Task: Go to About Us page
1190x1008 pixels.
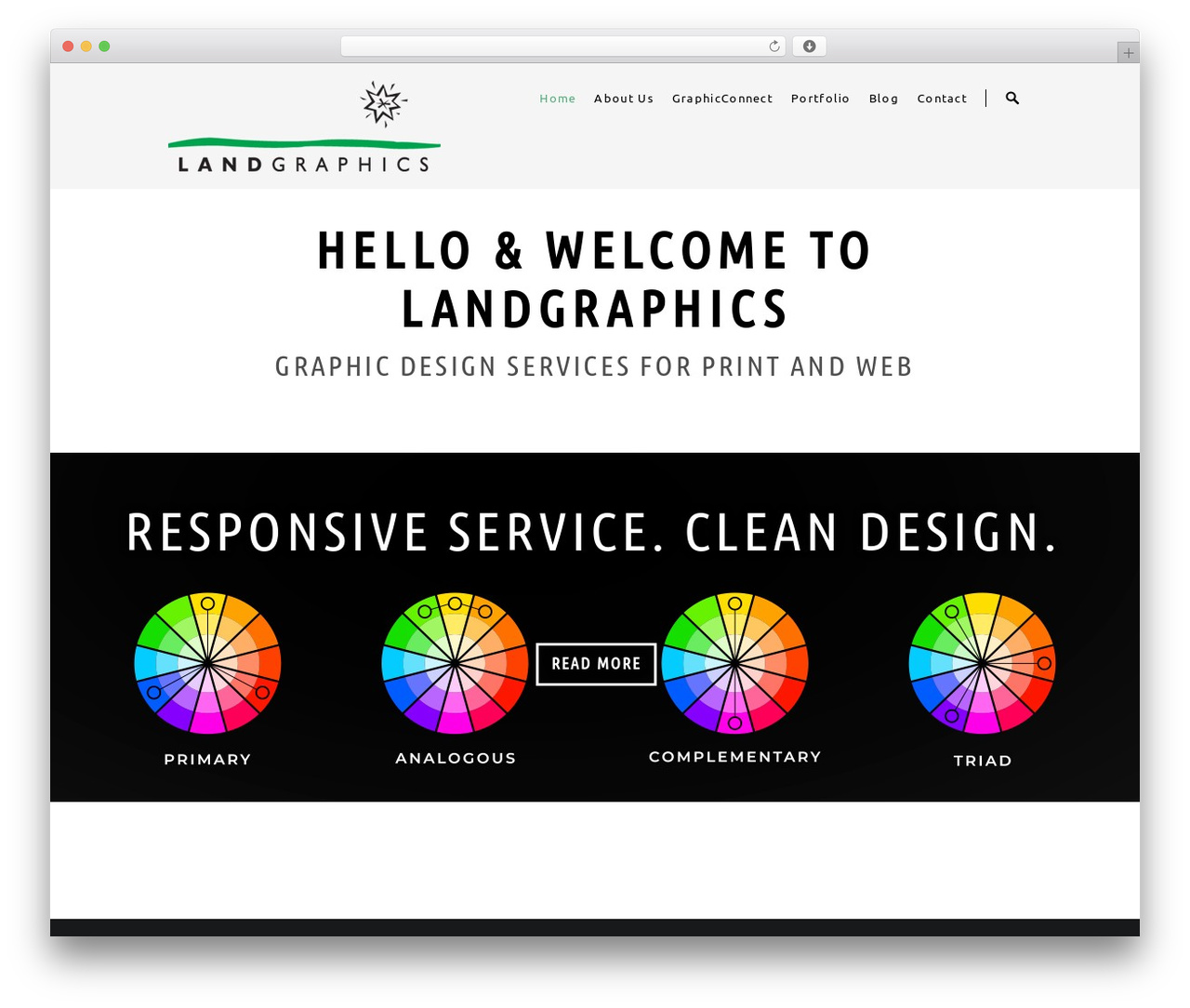Action: coord(624,99)
